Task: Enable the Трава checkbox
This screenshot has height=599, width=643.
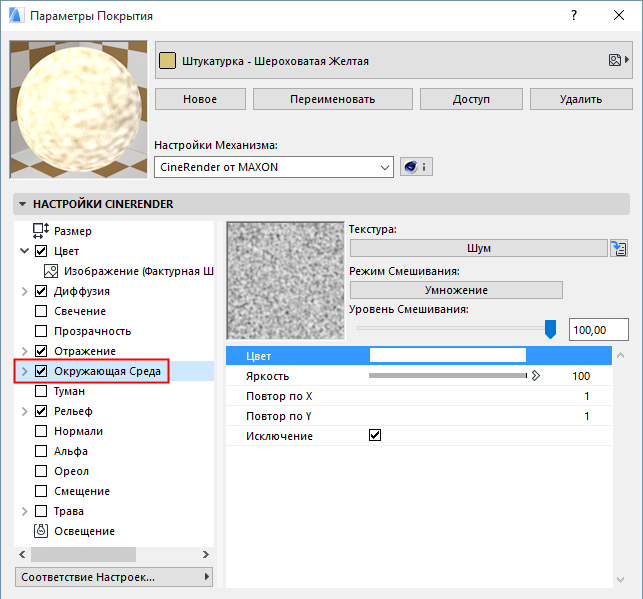Action: 41,511
